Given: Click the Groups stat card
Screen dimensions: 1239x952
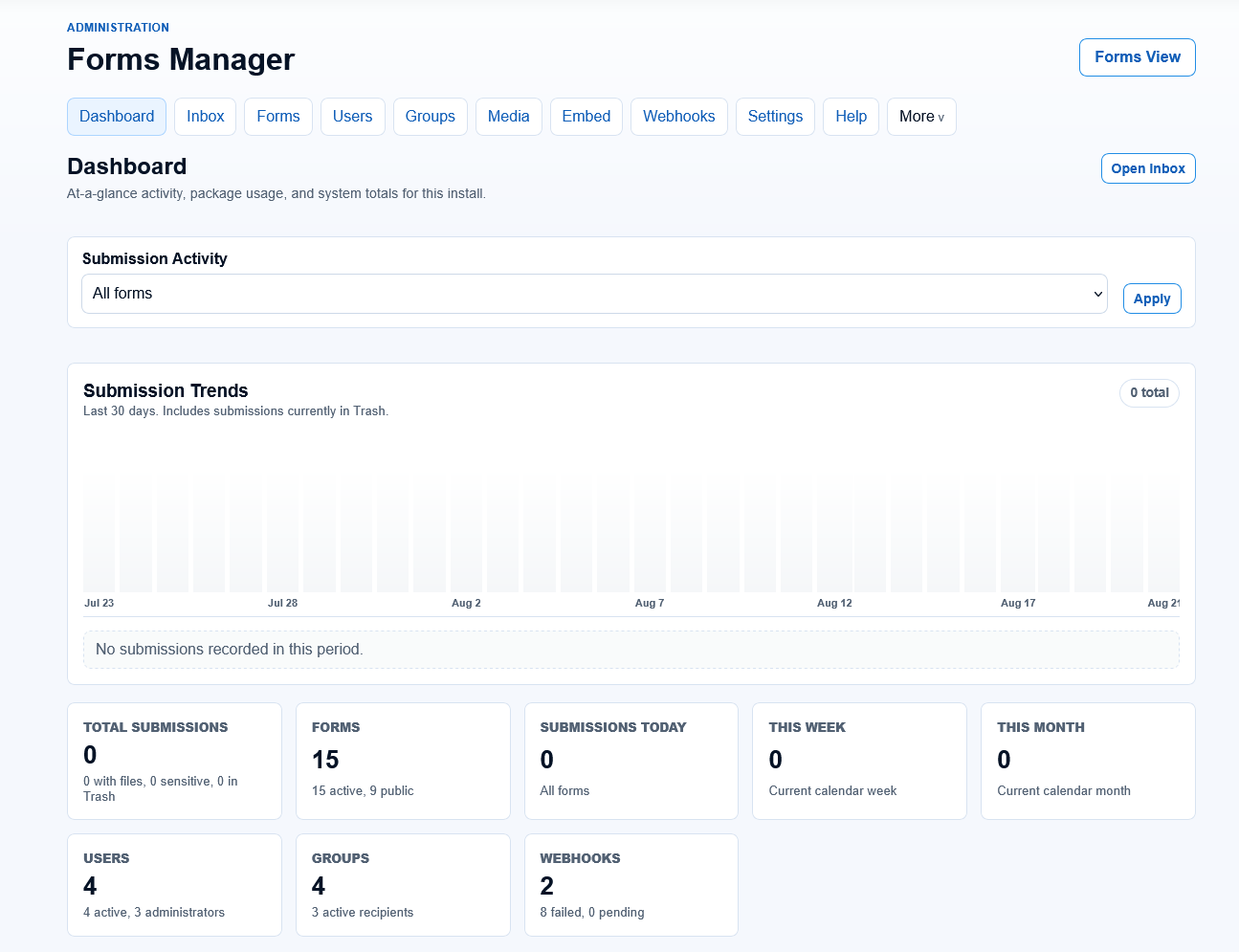Looking at the screenshot, I should pos(403,885).
